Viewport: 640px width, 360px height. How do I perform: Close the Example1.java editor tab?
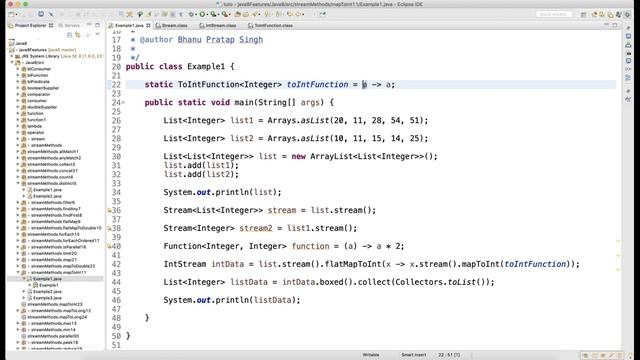pos(148,25)
